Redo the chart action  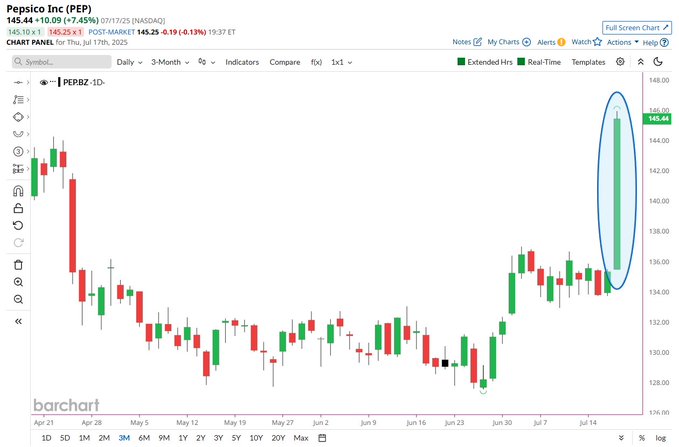pos(18,243)
